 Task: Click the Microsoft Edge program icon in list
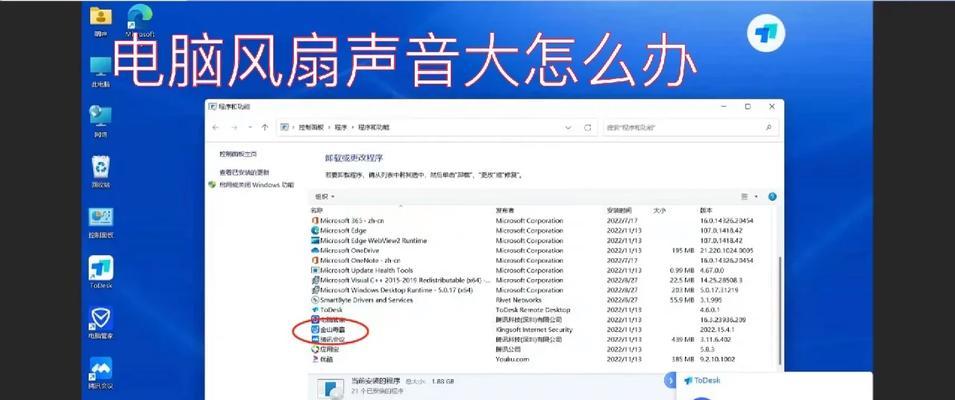click(315, 231)
